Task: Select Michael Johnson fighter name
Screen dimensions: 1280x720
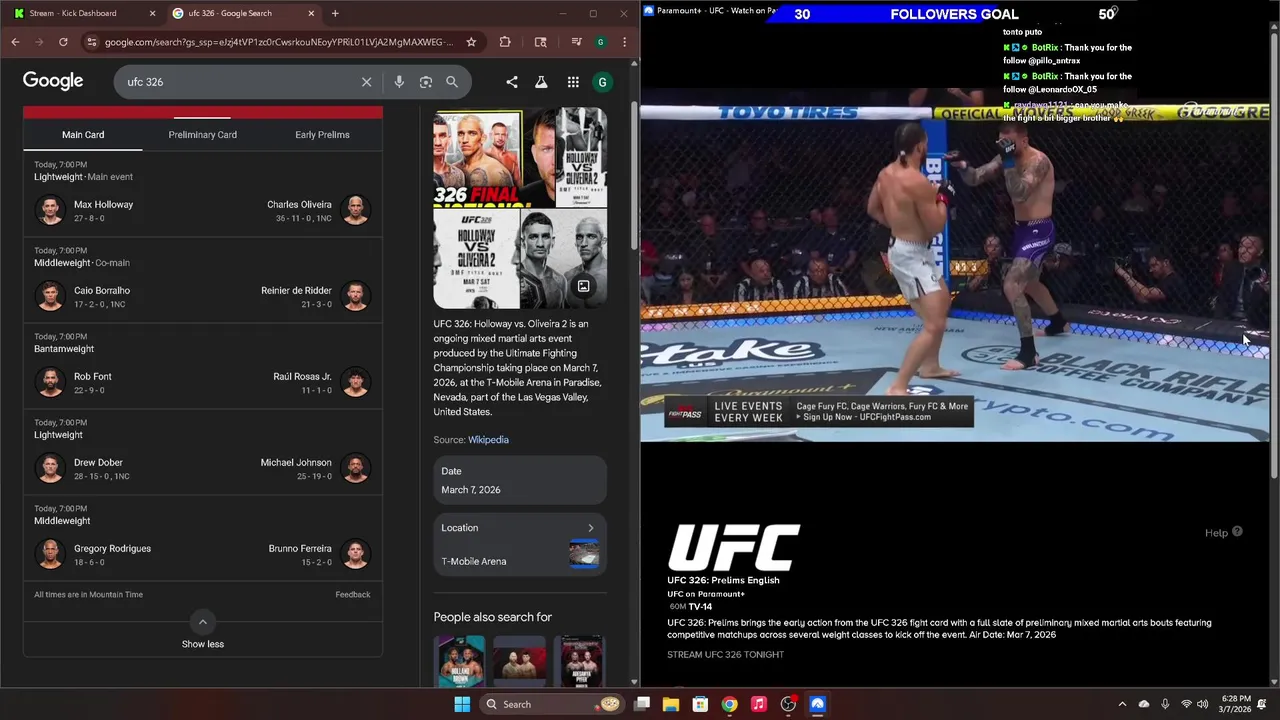Action: [296, 462]
